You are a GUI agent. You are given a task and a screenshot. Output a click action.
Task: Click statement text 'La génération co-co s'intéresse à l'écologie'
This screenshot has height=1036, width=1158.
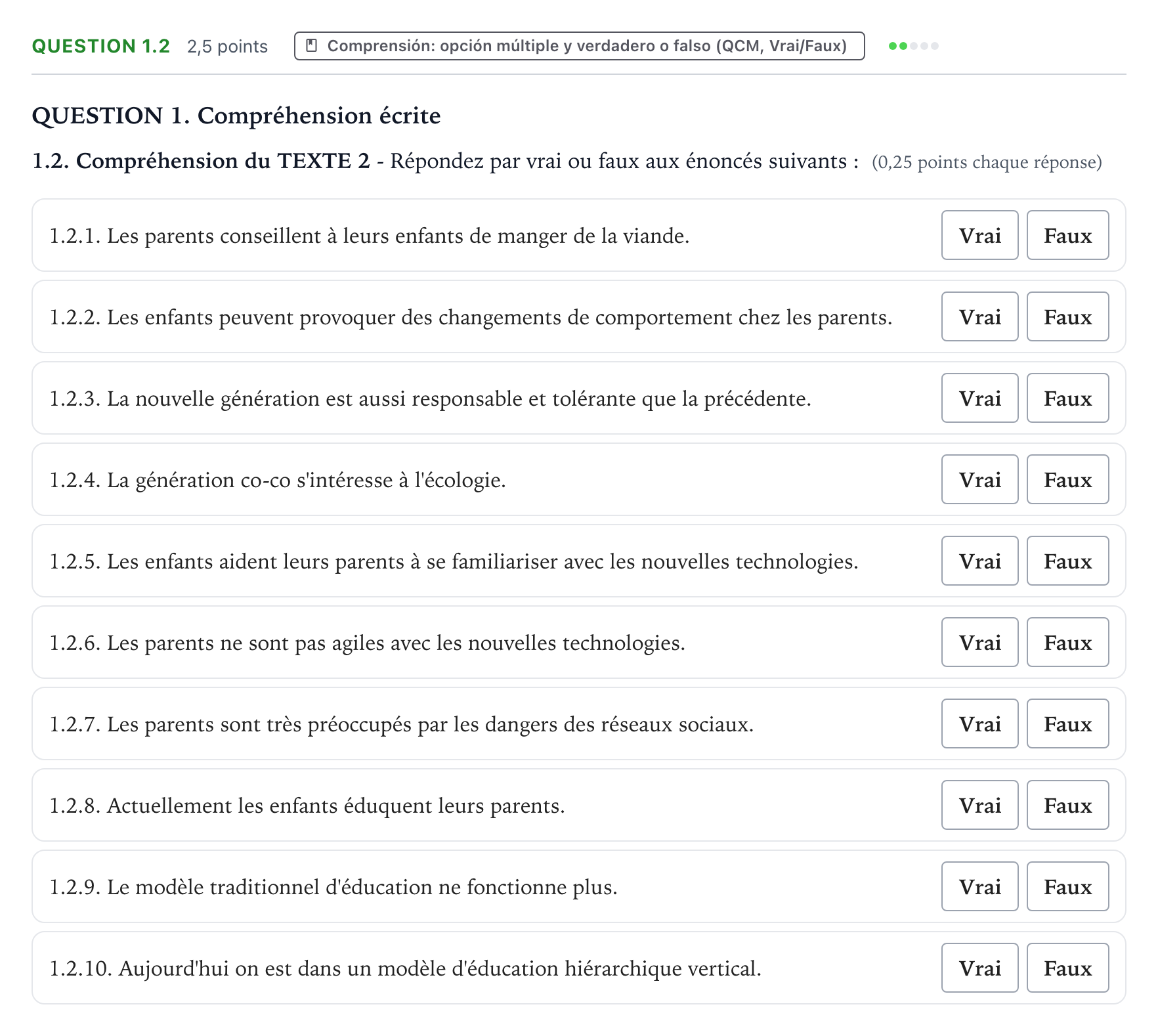pyautogui.click(x=306, y=480)
